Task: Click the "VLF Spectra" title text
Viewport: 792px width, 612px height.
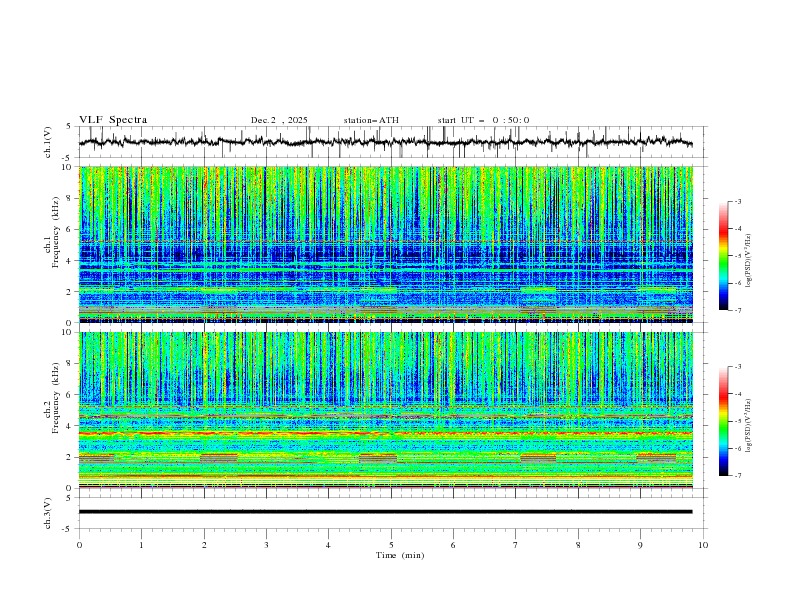Action: [x=113, y=120]
